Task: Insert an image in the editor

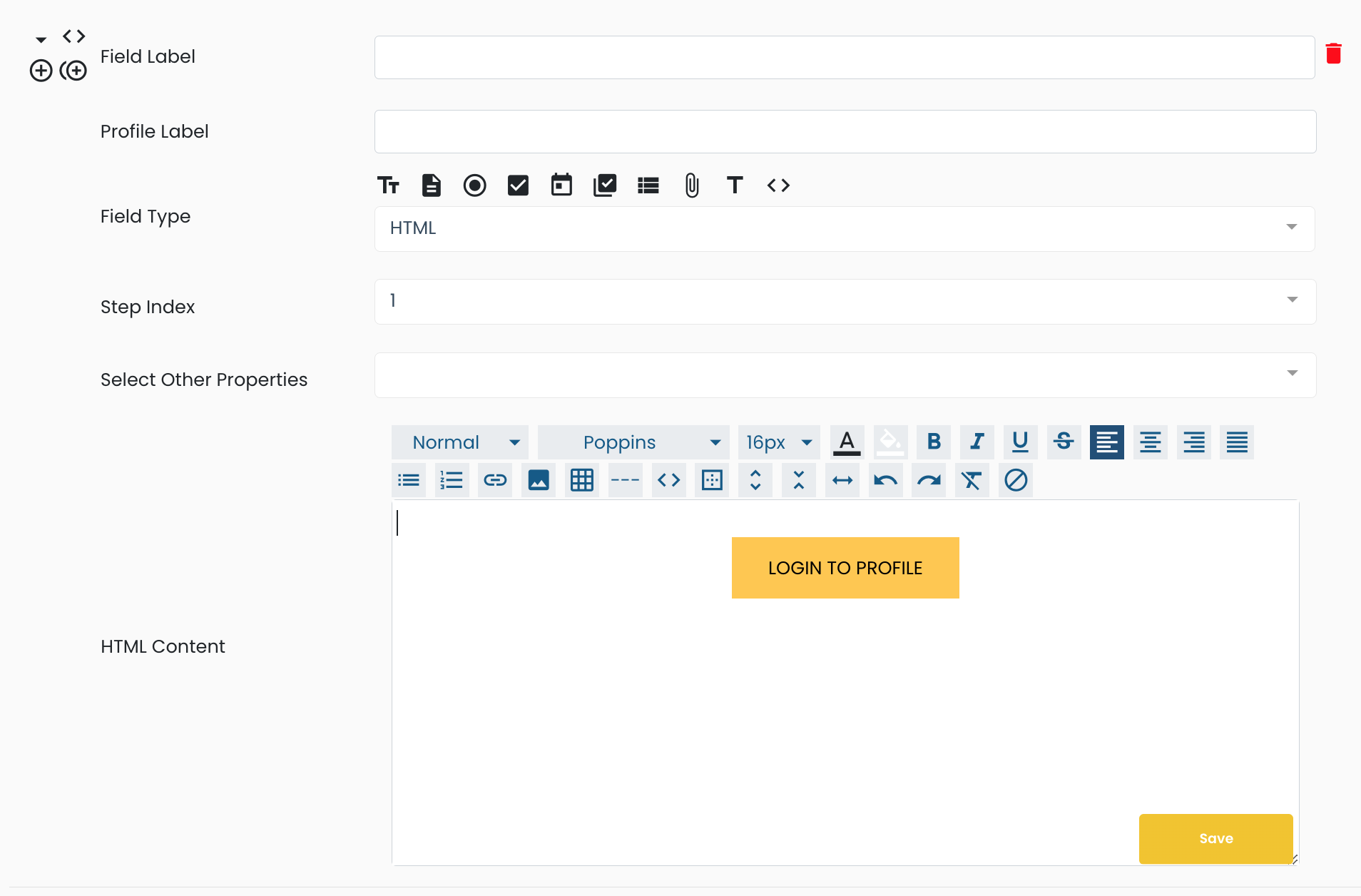Action: click(539, 480)
